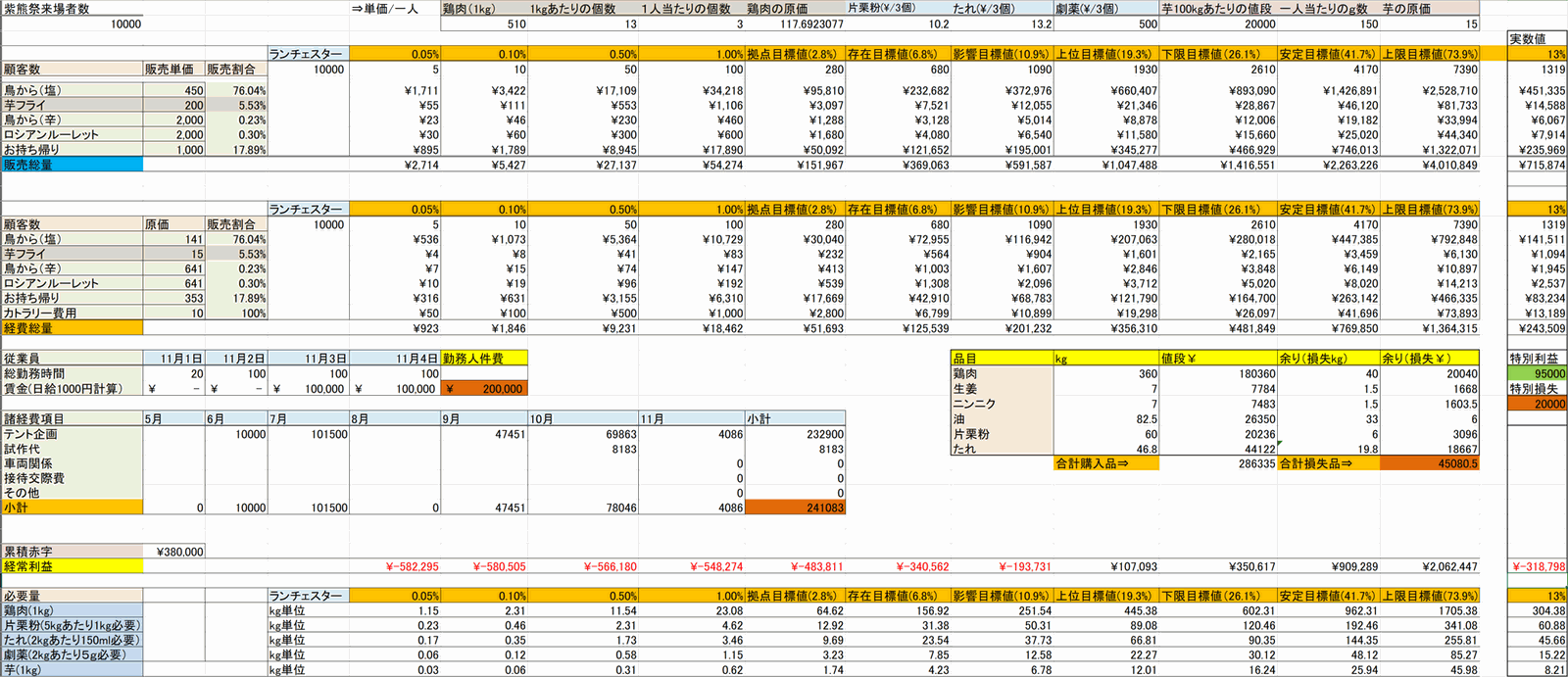Click the green 95000 特別利益 value cell
This screenshot has height=677, width=1568.
point(1537,373)
